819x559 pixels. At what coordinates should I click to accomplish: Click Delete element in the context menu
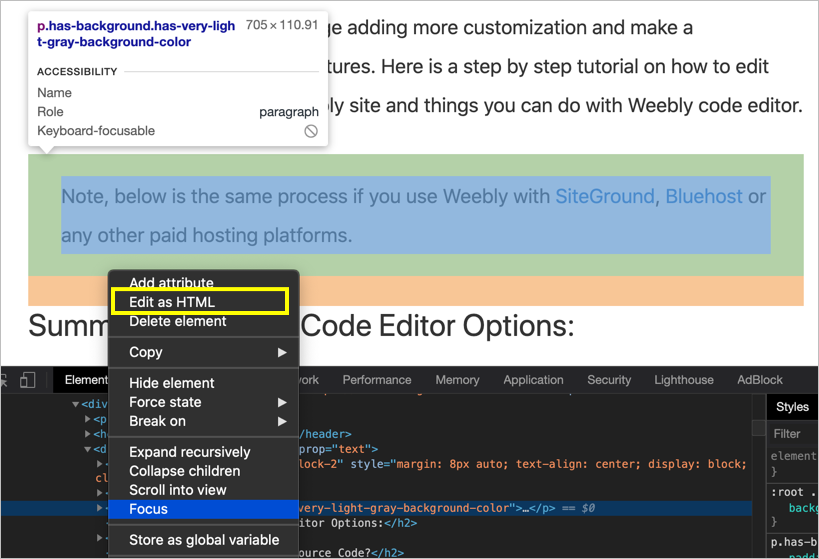coord(178,321)
